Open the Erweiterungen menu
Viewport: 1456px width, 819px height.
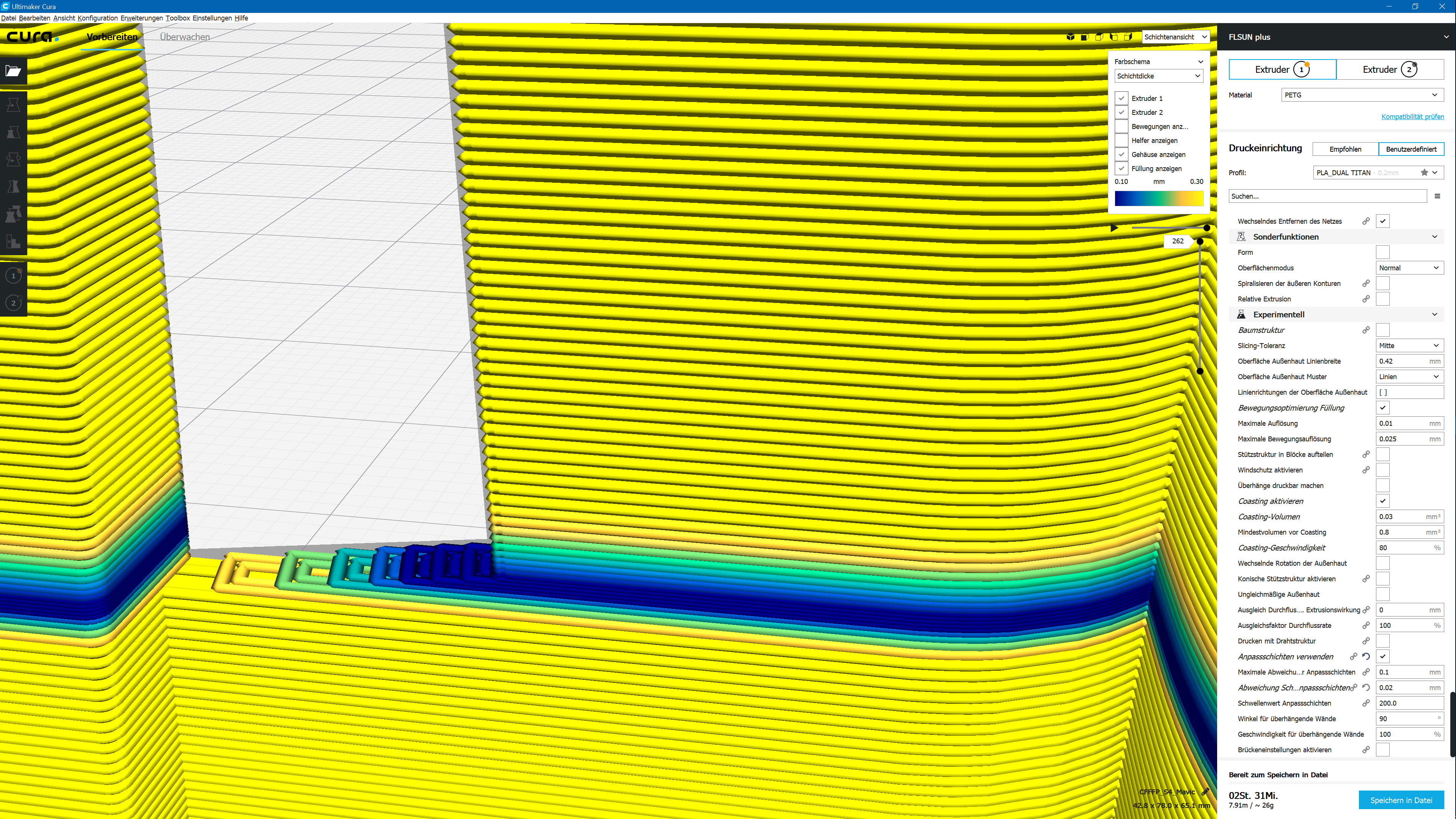tap(141, 18)
